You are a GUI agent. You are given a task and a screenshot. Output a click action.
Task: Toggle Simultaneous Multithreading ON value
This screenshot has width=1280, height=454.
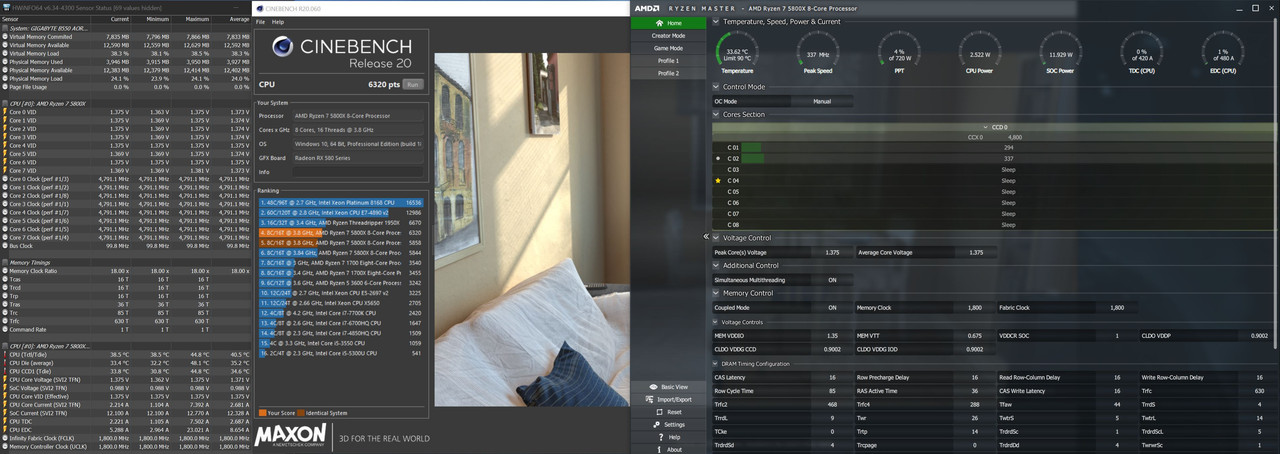coord(832,280)
